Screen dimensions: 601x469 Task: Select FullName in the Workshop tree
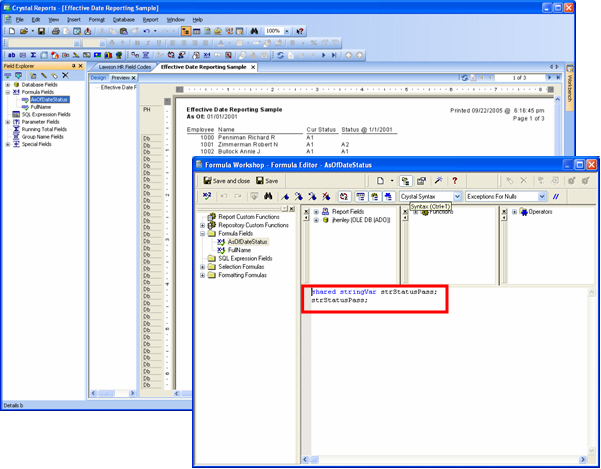pyautogui.click(x=239, y=250)
